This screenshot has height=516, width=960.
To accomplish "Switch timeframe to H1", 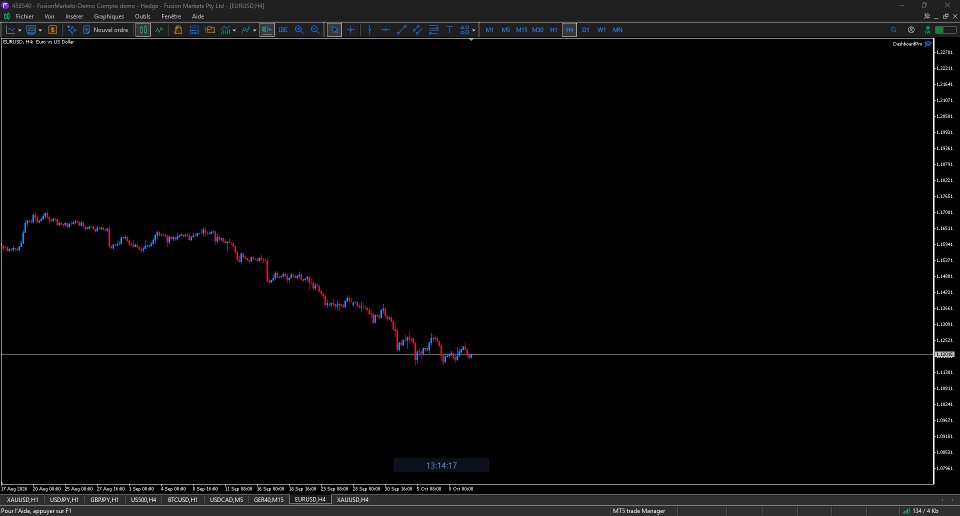I will 553,29.
